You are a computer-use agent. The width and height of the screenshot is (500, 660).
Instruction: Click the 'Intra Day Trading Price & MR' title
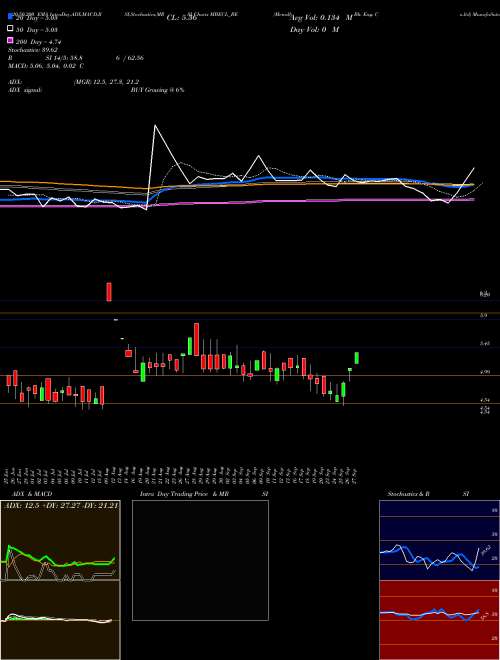click(x=184, y=494)
